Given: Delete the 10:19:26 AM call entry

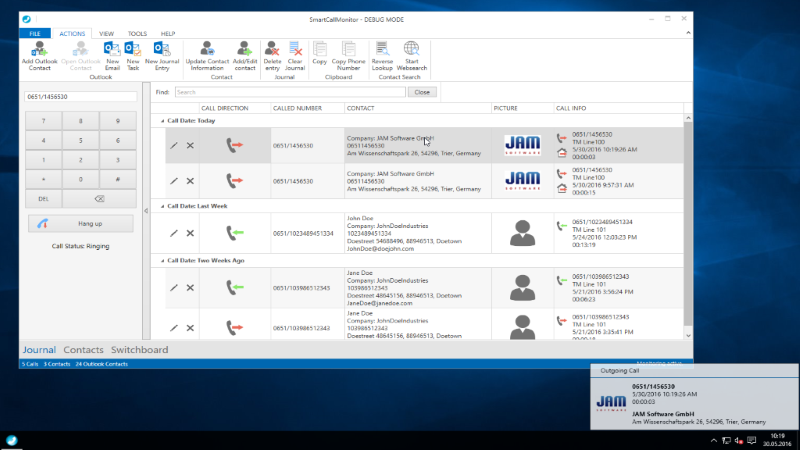Looking at the screenshot, I should (190, 145).
